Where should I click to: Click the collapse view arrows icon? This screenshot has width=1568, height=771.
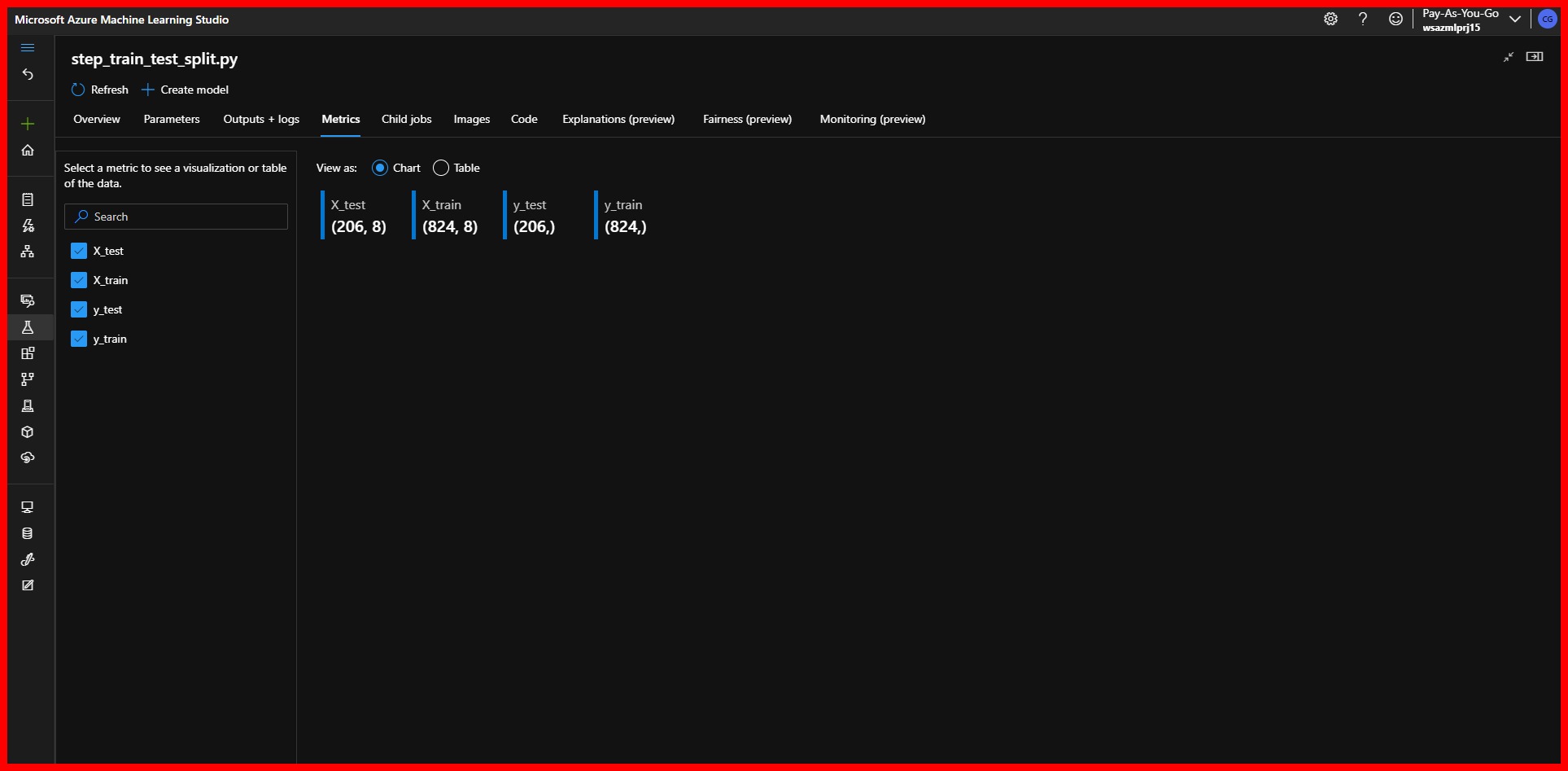pyautogui.click(x=1509, y=57)
